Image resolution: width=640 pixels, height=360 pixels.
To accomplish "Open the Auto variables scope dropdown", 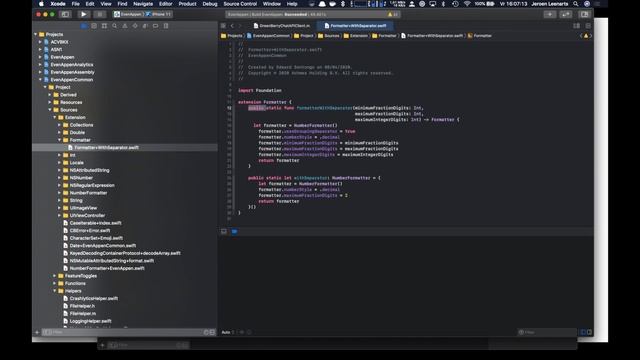I will tap(228, 332).
